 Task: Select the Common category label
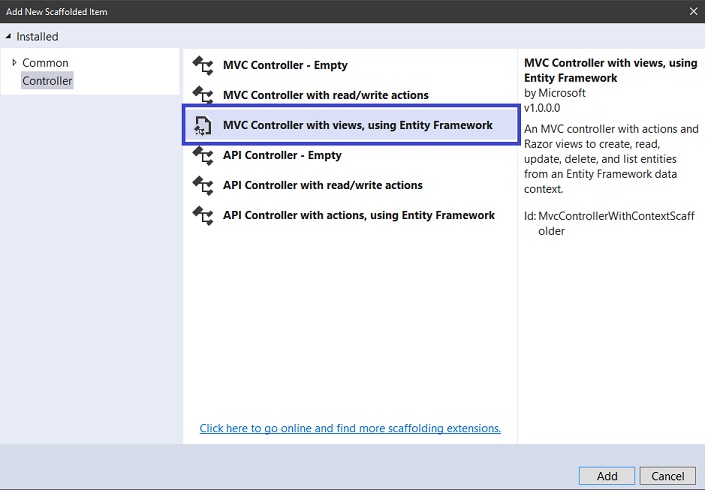coord(45,62)
